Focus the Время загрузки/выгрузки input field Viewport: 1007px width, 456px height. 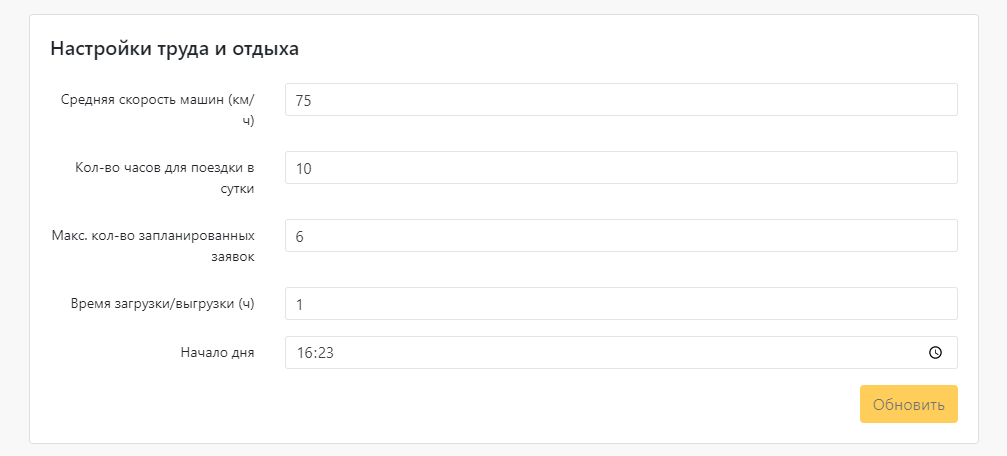click(621, 303)
